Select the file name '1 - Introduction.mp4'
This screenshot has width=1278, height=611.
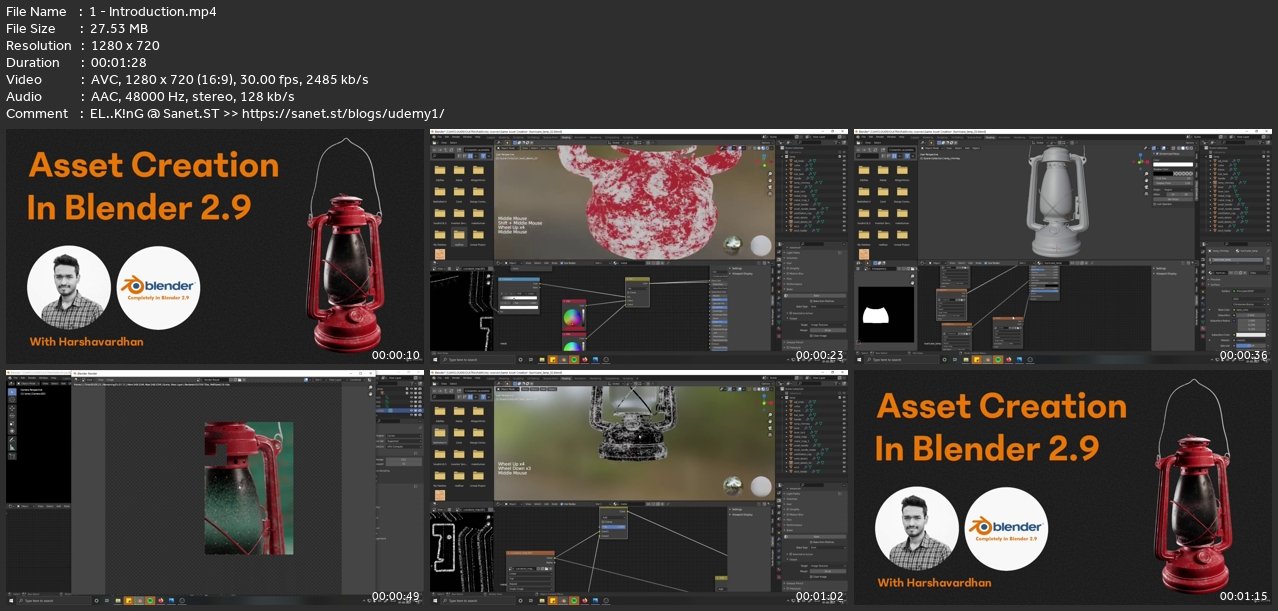[153, 12]
